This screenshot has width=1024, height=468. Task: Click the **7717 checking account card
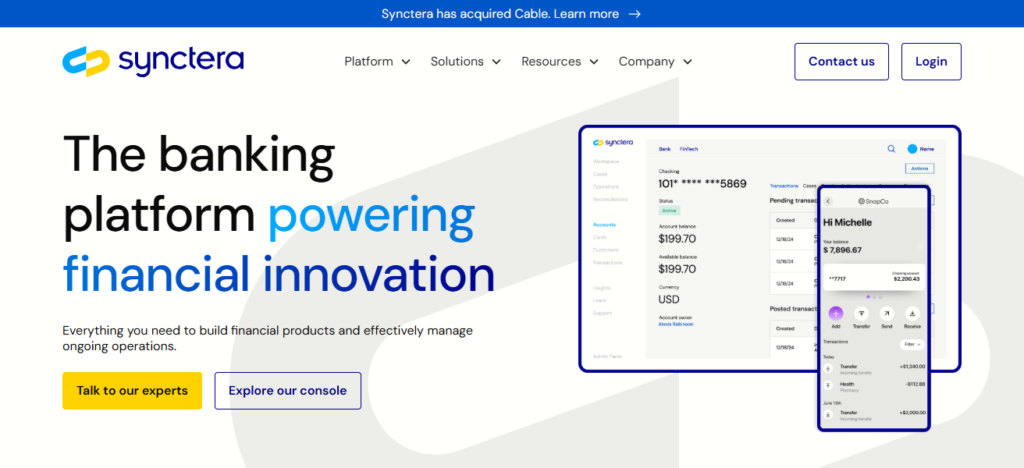(x=874, y=277)
